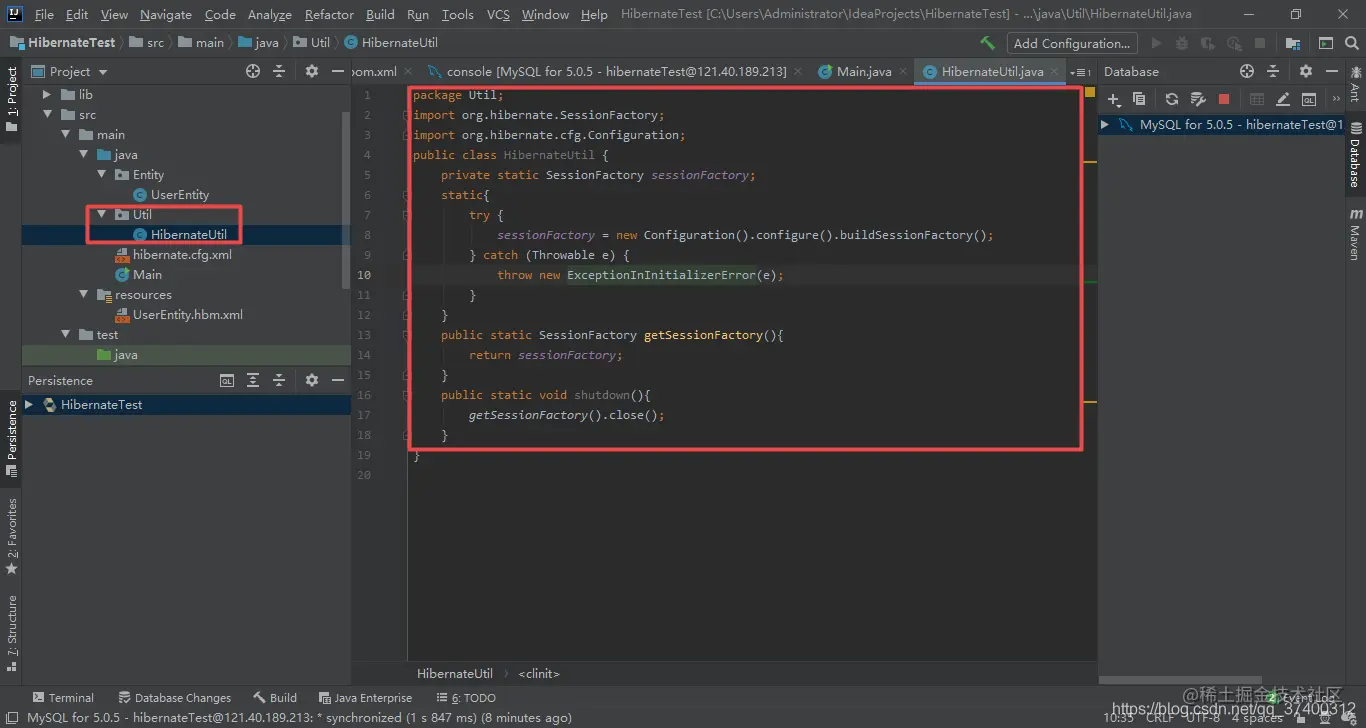Click the run anything toolbar icon
This screenshot has width=1366, height=728.
pos(1326,43)
